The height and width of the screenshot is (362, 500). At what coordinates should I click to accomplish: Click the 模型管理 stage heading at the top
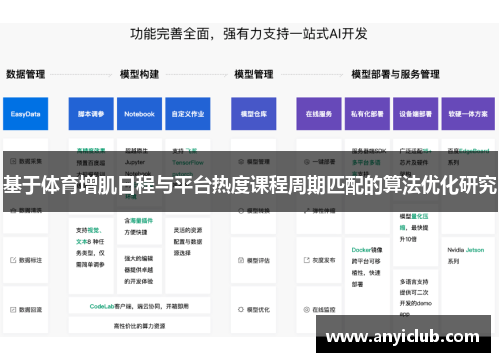coord(254,74)
